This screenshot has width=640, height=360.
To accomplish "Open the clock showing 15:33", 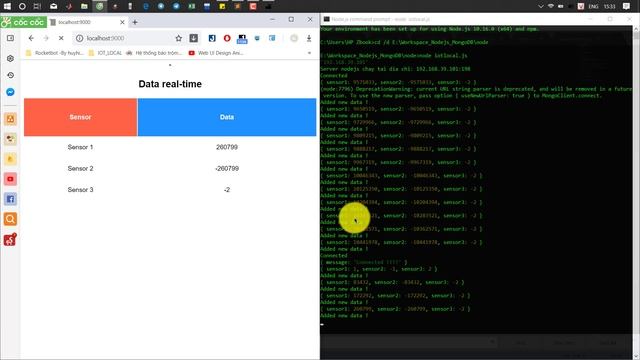I will pos(609,6).
